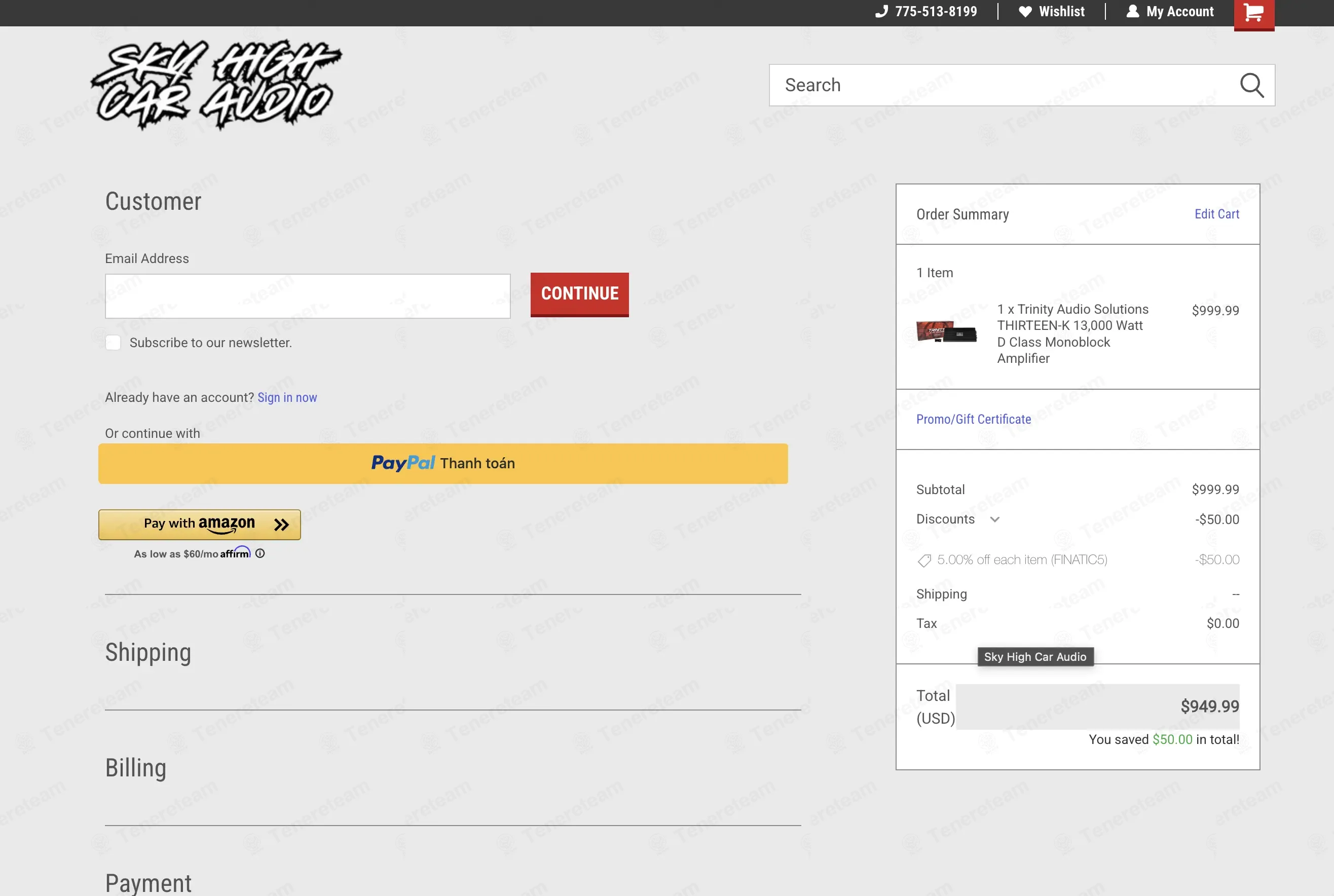1334x896 pixels.
Task: Click the Affirm monthly payment text
Action: point(192,553)
